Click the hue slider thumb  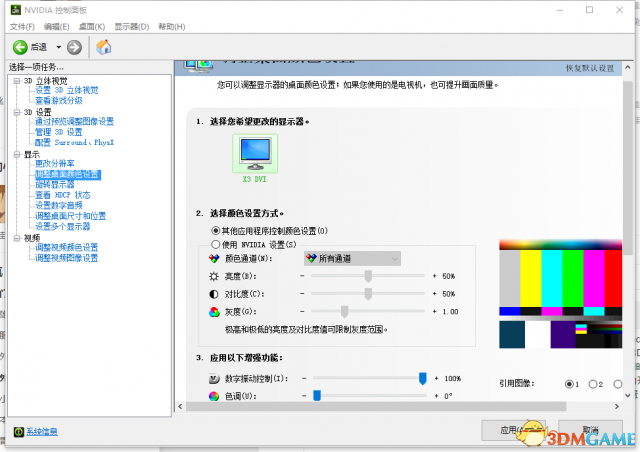click(x=317, y=396)
